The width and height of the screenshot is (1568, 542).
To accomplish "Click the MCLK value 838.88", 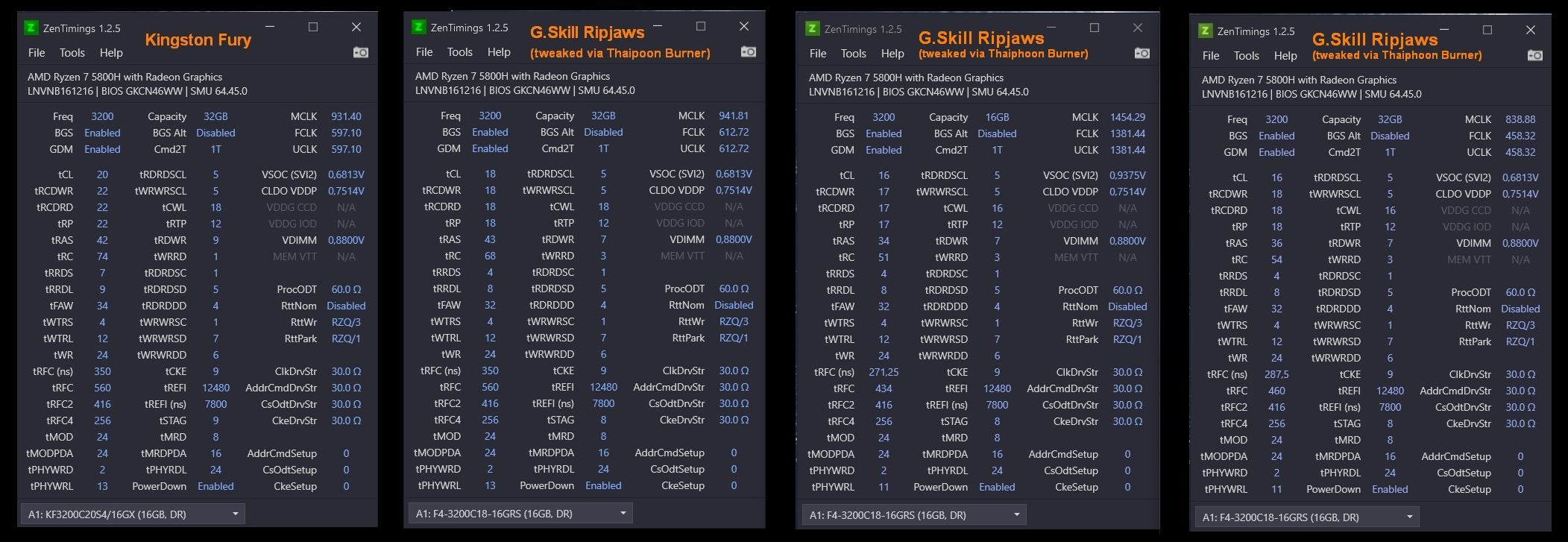I will 1520,119.
